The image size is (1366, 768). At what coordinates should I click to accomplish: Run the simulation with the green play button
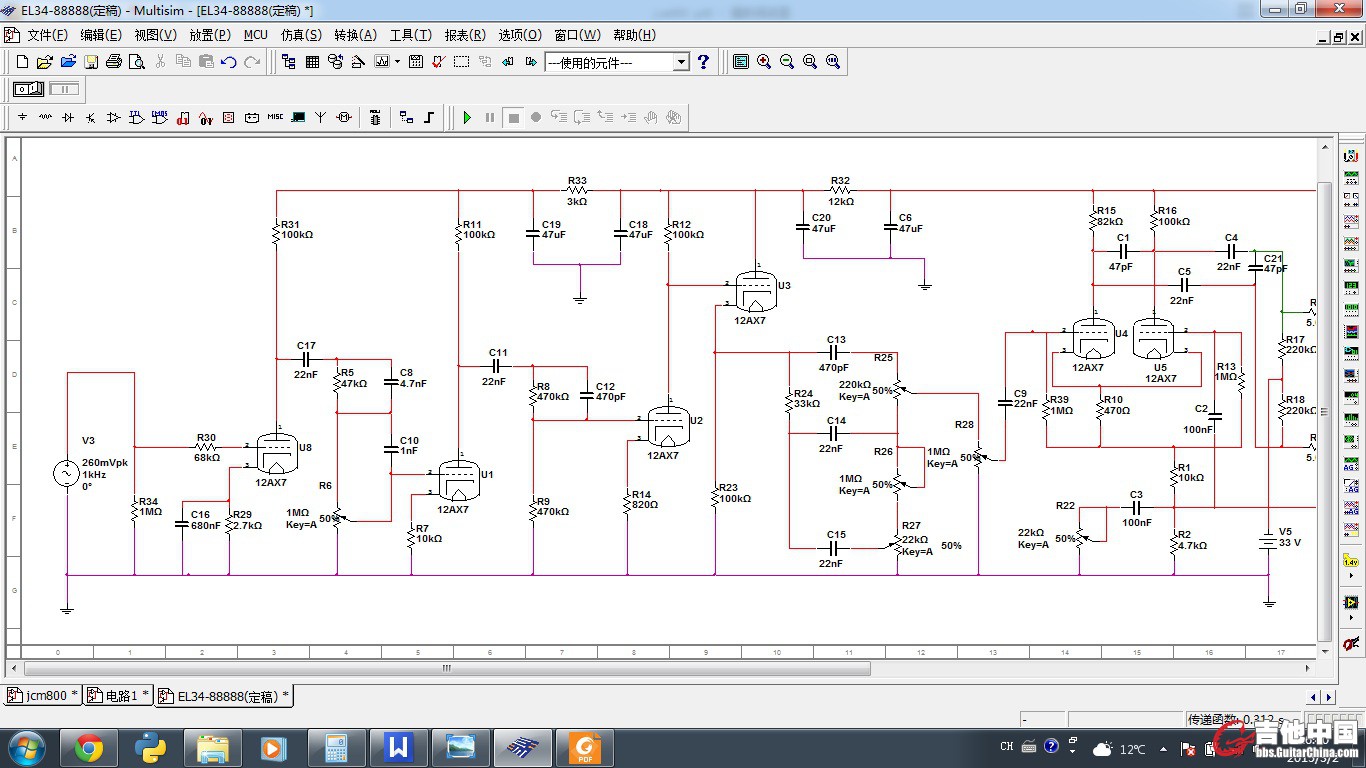(x=467, y=118)
